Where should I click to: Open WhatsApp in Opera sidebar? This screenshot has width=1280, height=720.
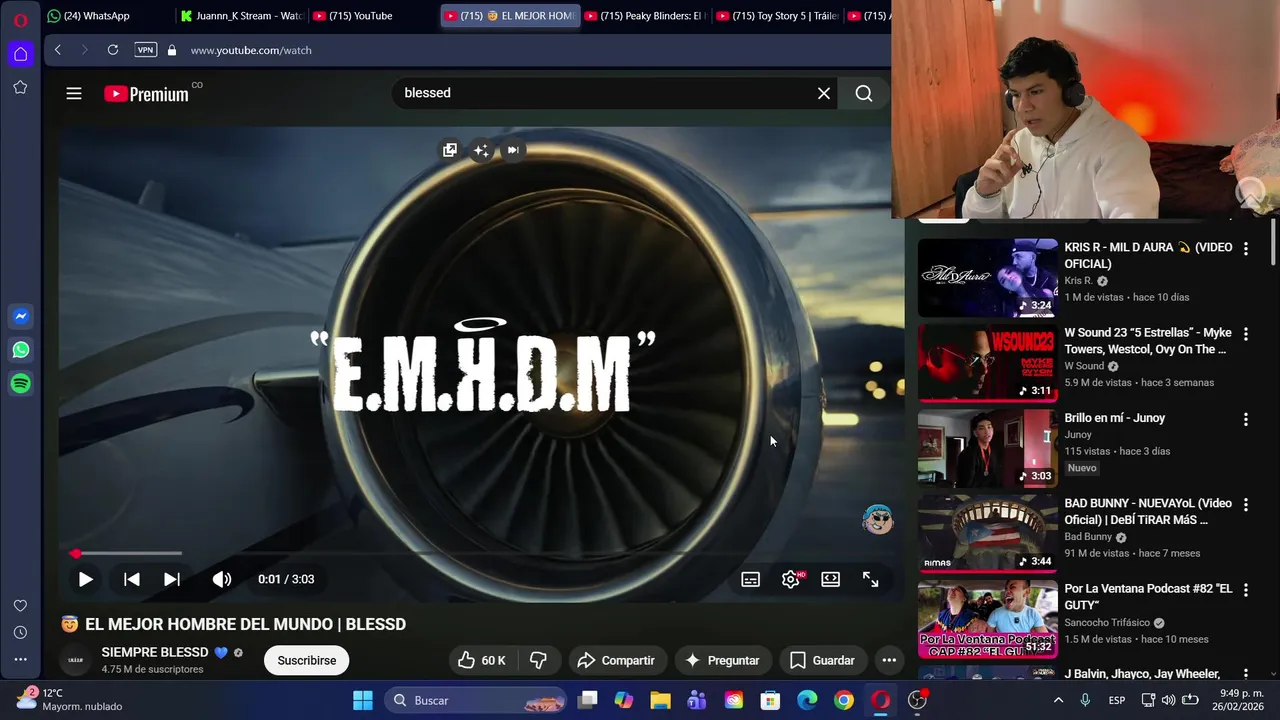20,350
